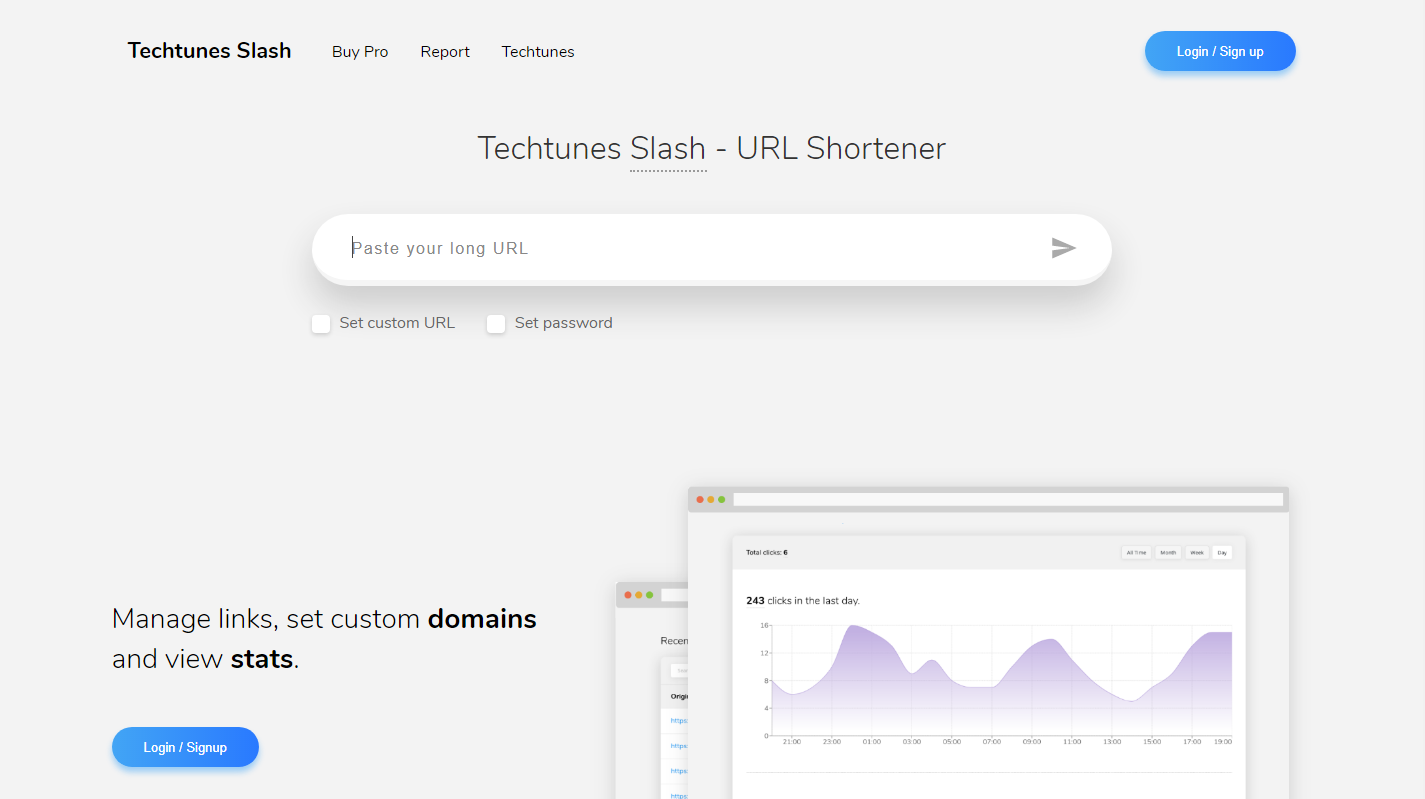Click the "243 clicks in the last day." text
Screen dimensions: 1425x799
click(803, 601)
